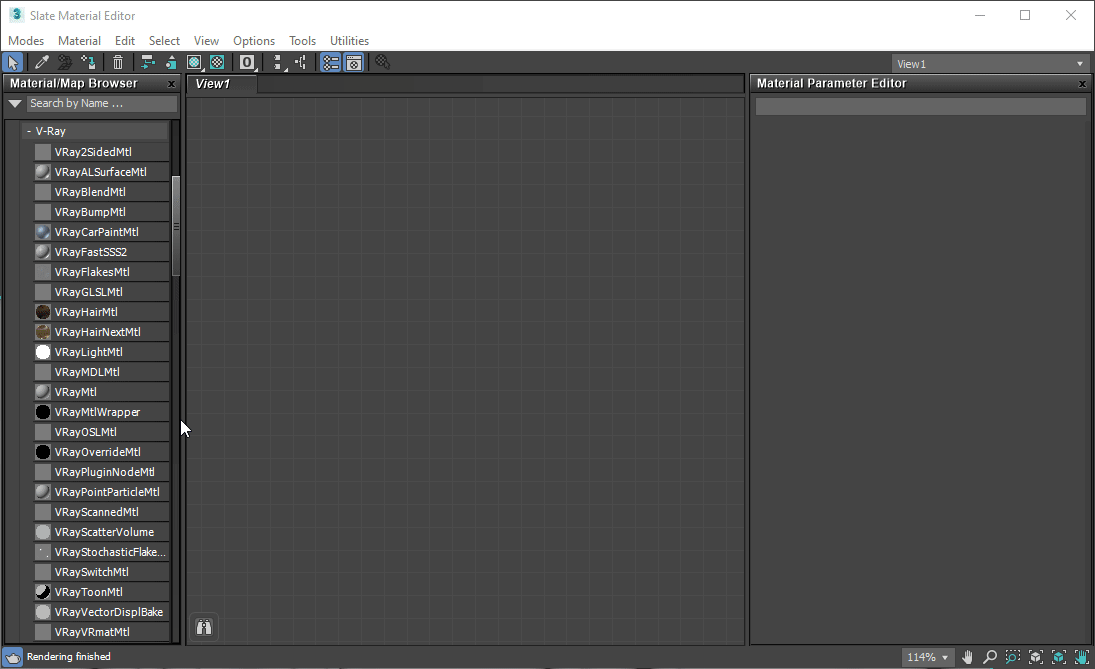Screen dimensions: 1095x669
Task: Switch to the View1 tab
Action: click(x=213, y=84)
